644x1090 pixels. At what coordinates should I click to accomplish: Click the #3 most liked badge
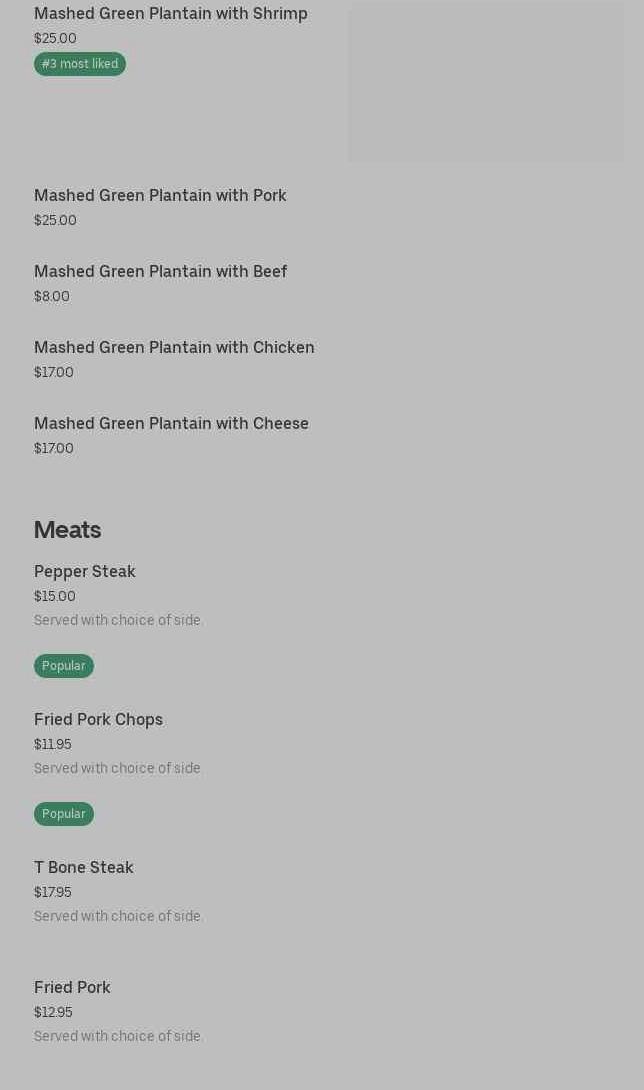tap(80, 64)
